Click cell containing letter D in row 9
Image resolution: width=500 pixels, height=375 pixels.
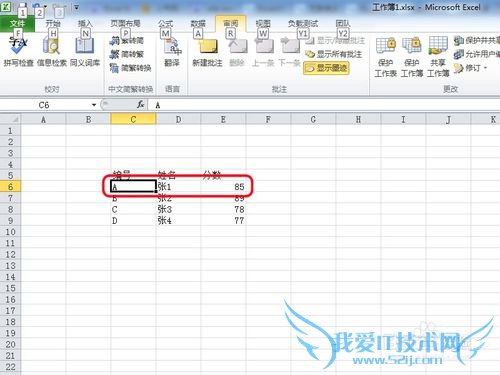point(133,221)
